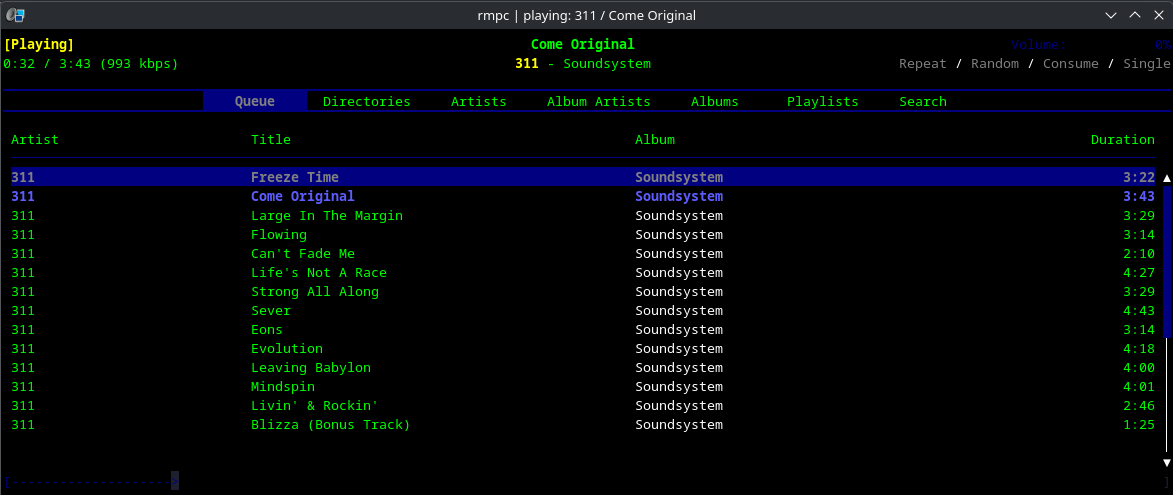
Task: Click the Come Original header title
Action: tap(583, 45)
